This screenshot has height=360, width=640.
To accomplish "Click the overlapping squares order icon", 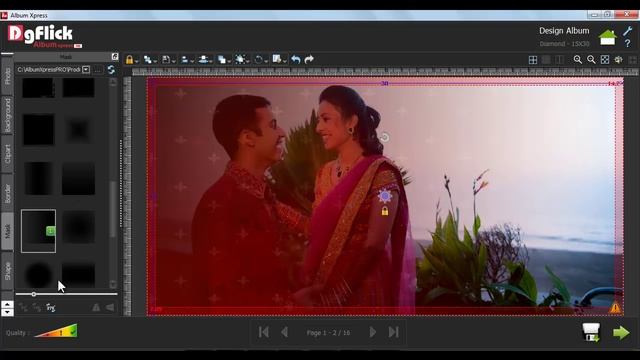I will (x=222, y=60).
